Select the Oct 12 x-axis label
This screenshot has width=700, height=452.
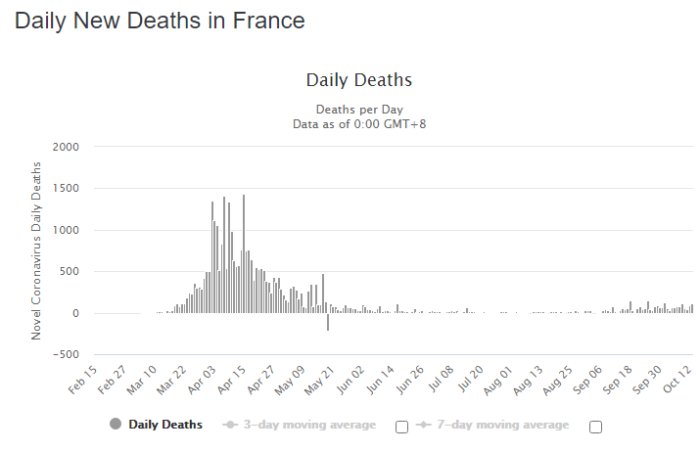[x=677, y=379]
